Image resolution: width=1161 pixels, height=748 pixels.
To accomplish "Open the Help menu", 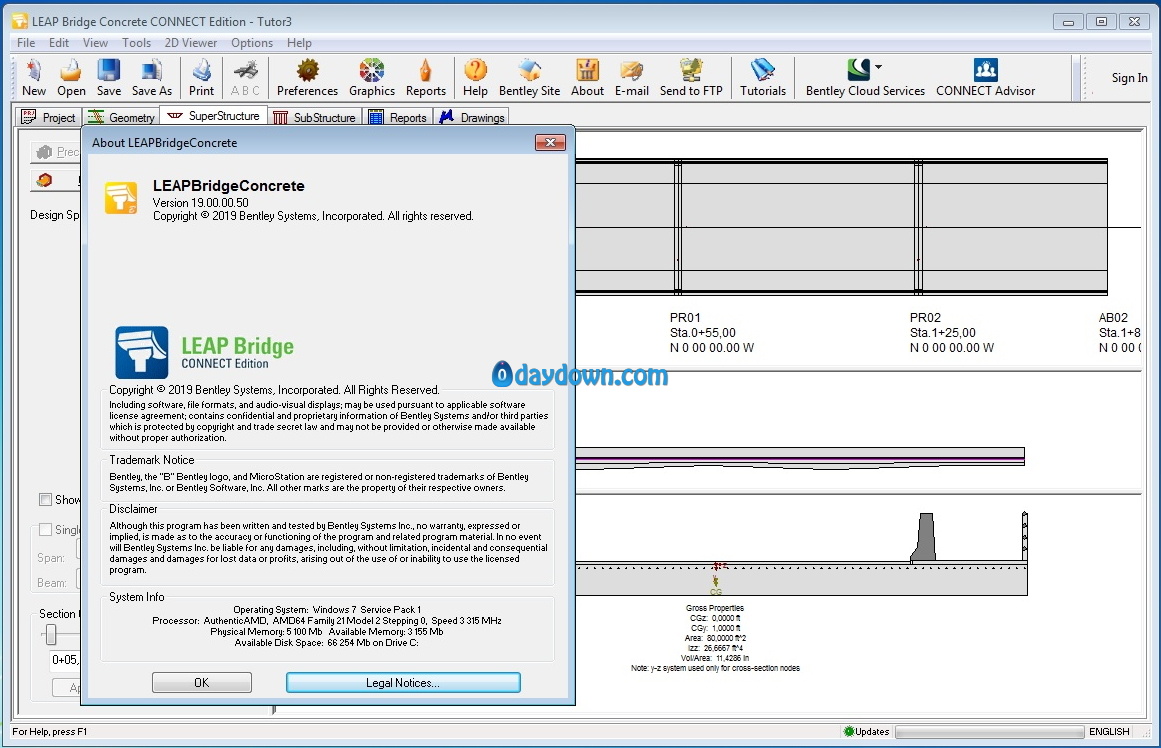I will click(x=299, y=43).
